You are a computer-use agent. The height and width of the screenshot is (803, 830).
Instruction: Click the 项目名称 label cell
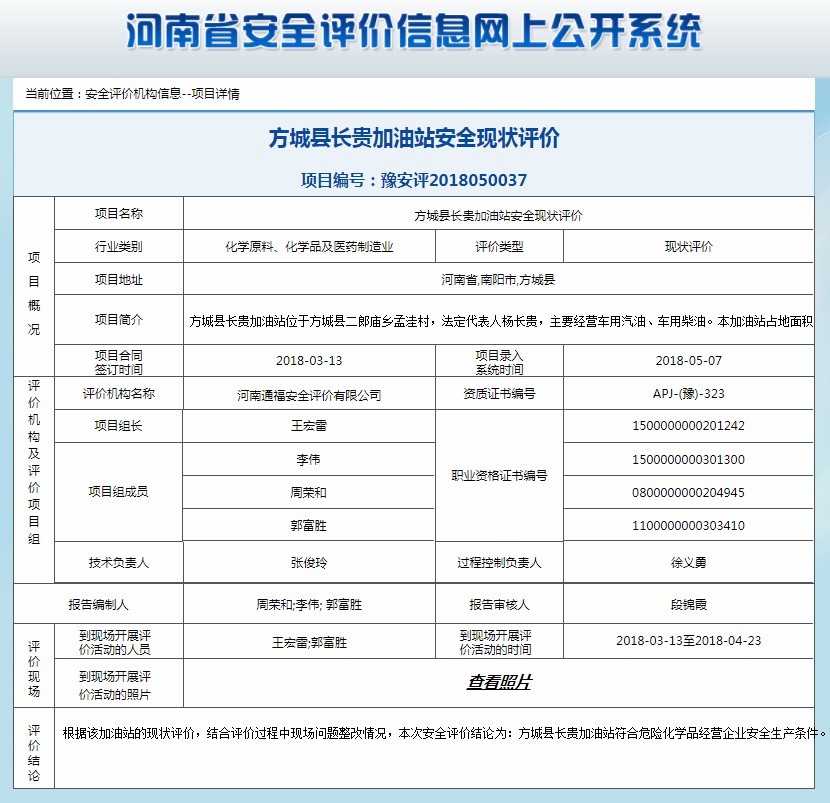click(x=119, y=213)
